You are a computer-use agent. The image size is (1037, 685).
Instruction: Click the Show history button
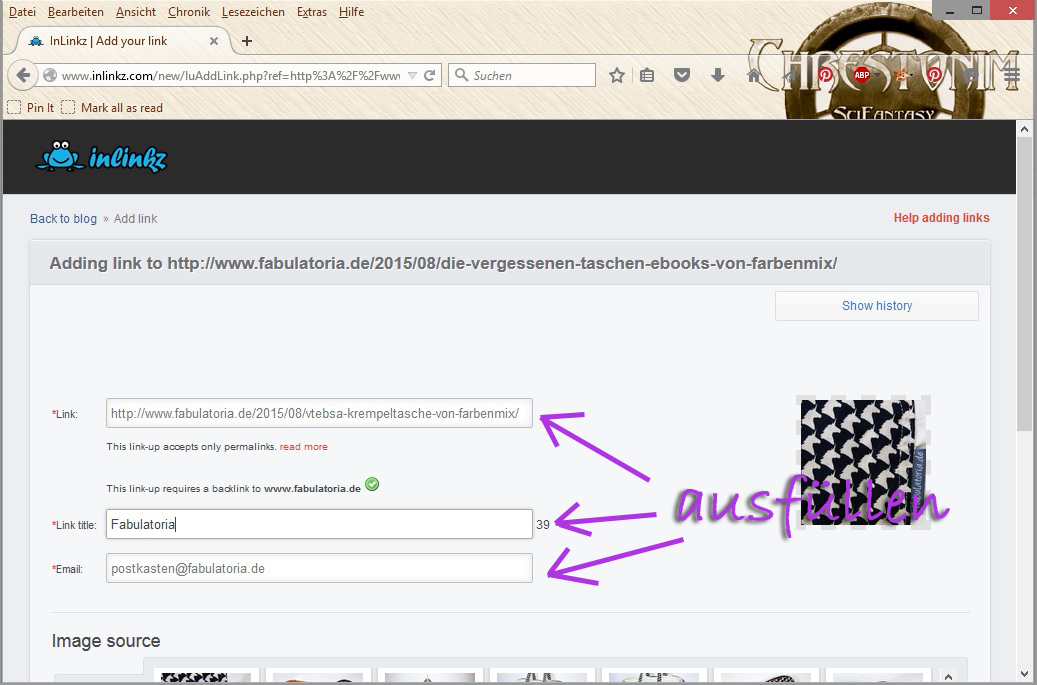pyautogui.click(x=876, y=306)
